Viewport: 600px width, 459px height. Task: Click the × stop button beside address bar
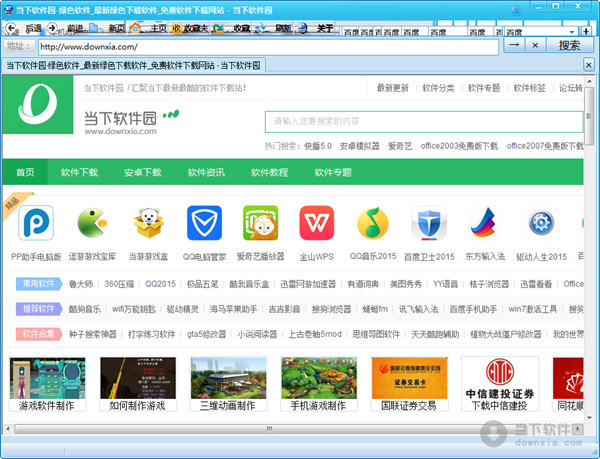(535, 46)
